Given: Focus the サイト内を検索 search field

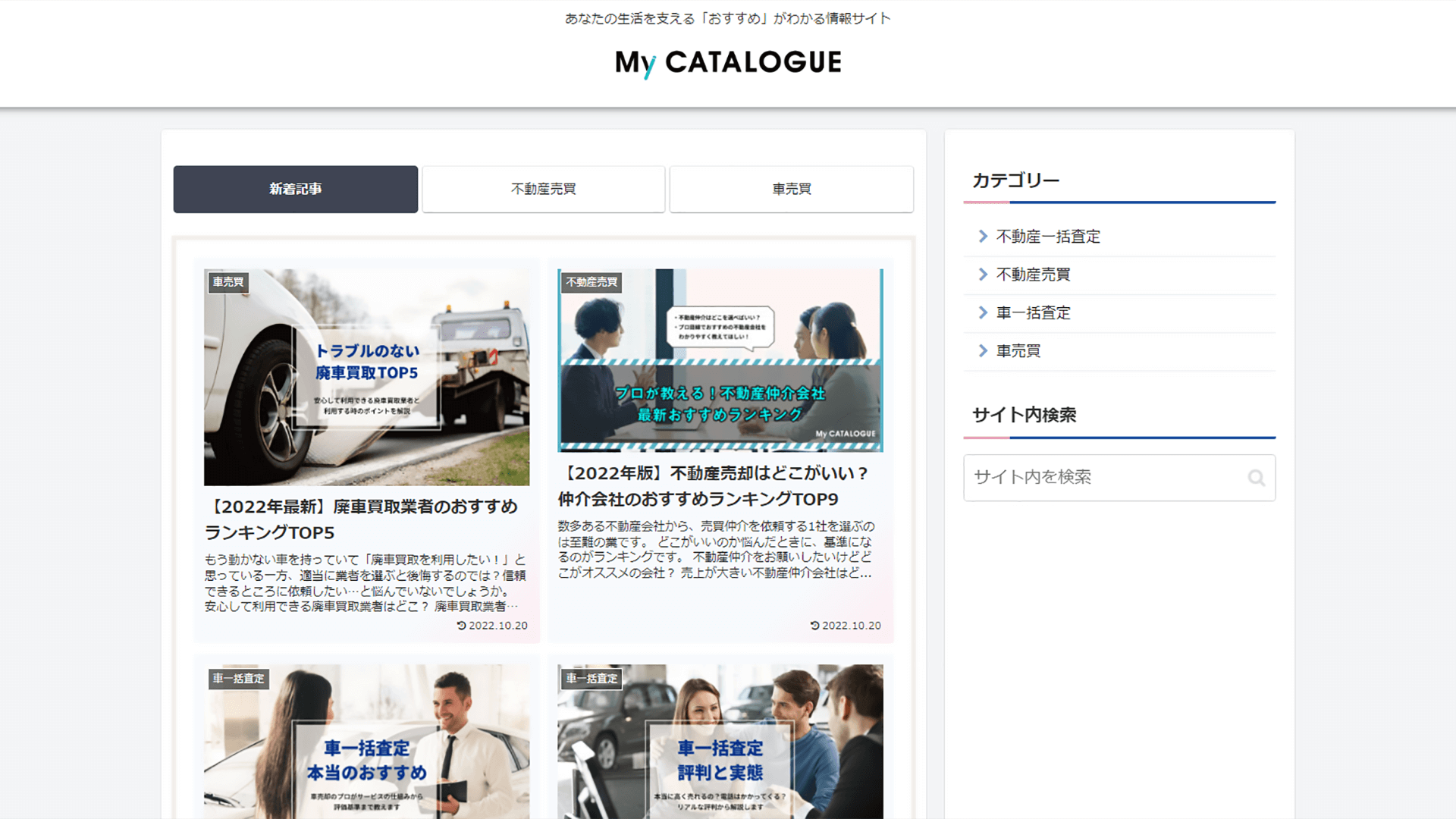Looking at the screenshot, I should 1119,478.
